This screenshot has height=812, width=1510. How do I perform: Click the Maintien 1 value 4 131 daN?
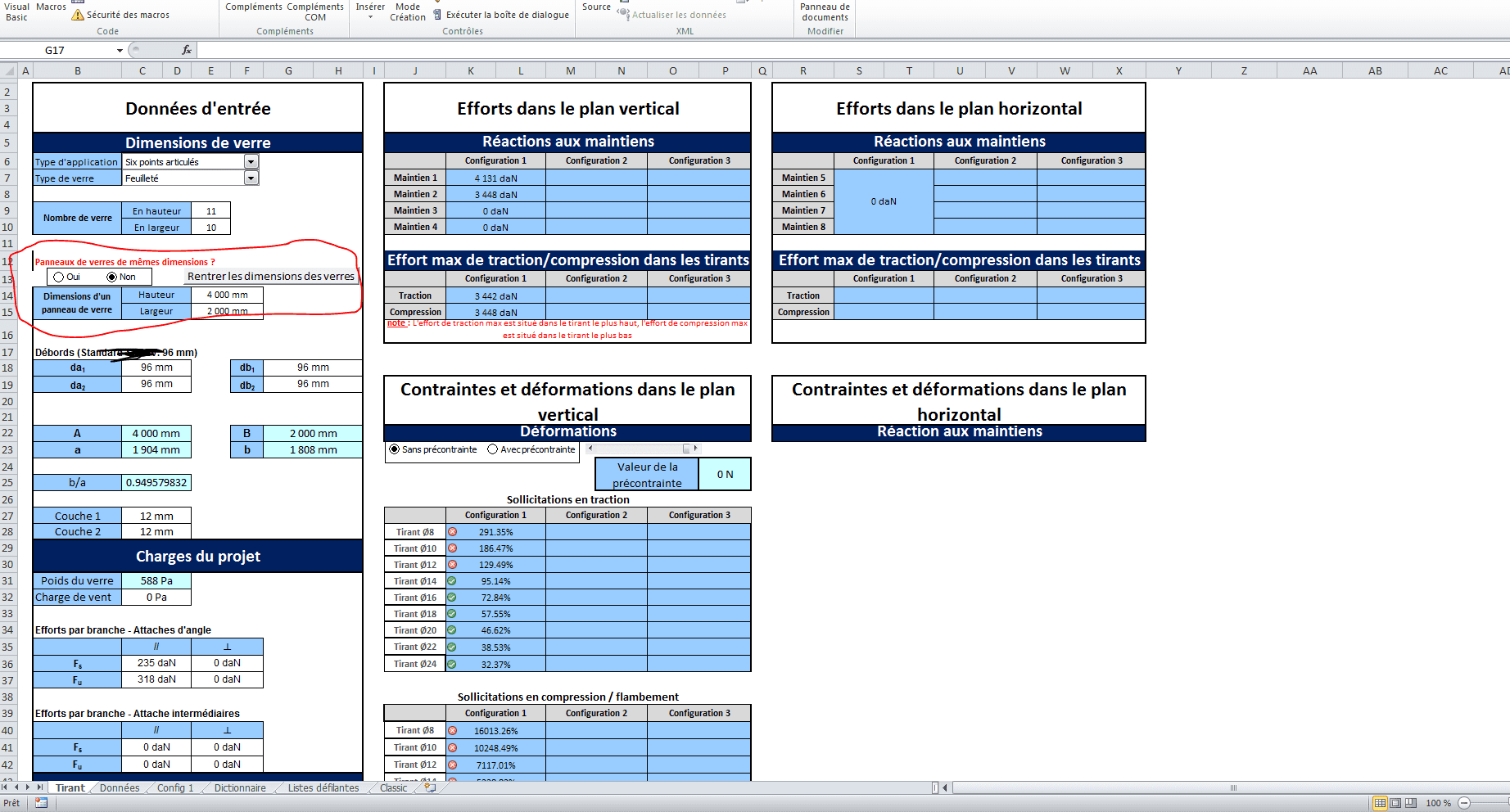click(x=495, y=178)
